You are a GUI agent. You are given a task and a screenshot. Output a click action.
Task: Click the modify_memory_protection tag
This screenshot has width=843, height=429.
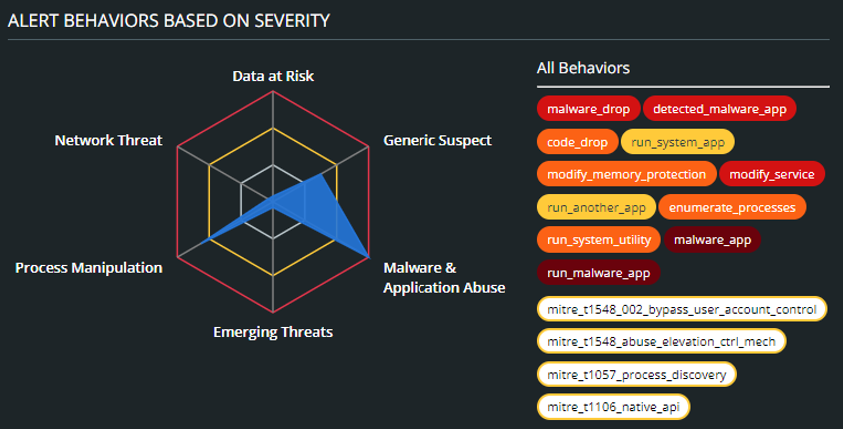pyautogui.click(x=625, y=175)
